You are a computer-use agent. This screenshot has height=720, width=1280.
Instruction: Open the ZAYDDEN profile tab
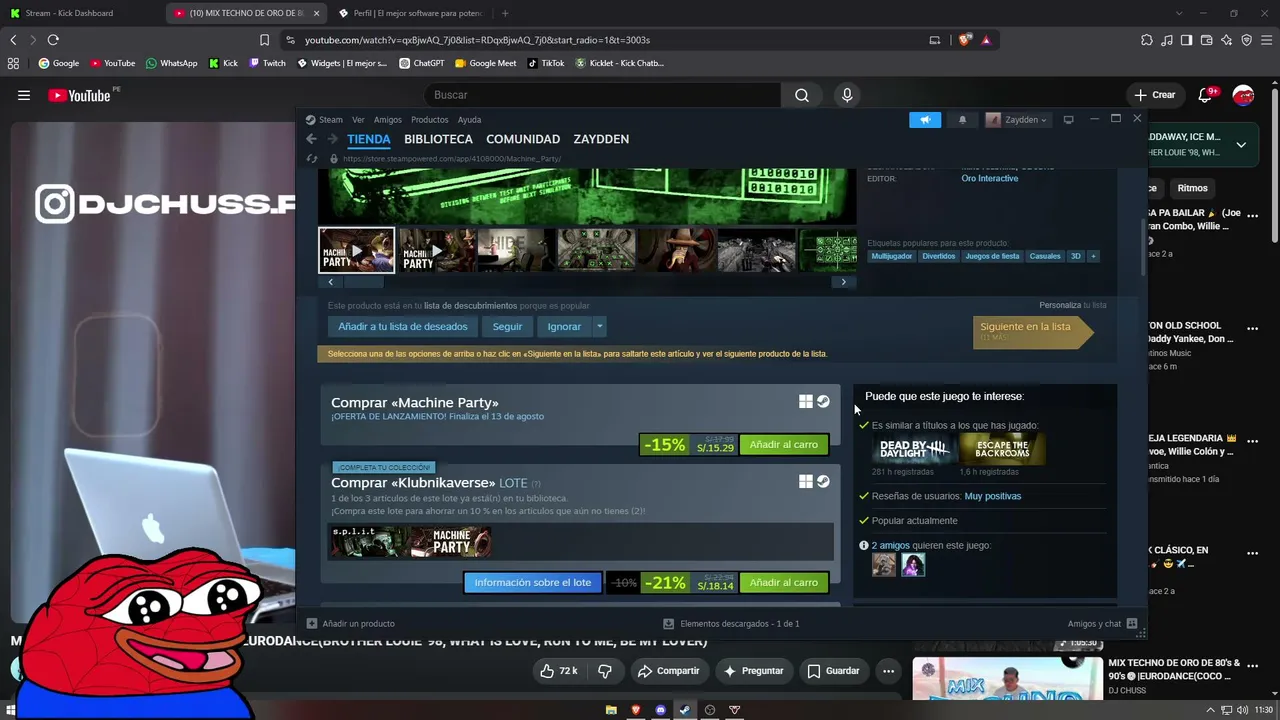point(601,139)
